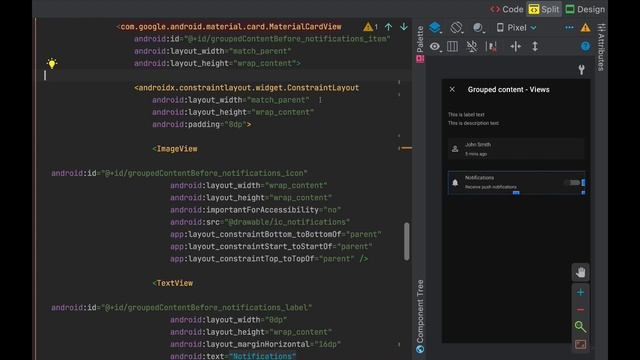Click the vertical expand arrows icon

(535, 47)
